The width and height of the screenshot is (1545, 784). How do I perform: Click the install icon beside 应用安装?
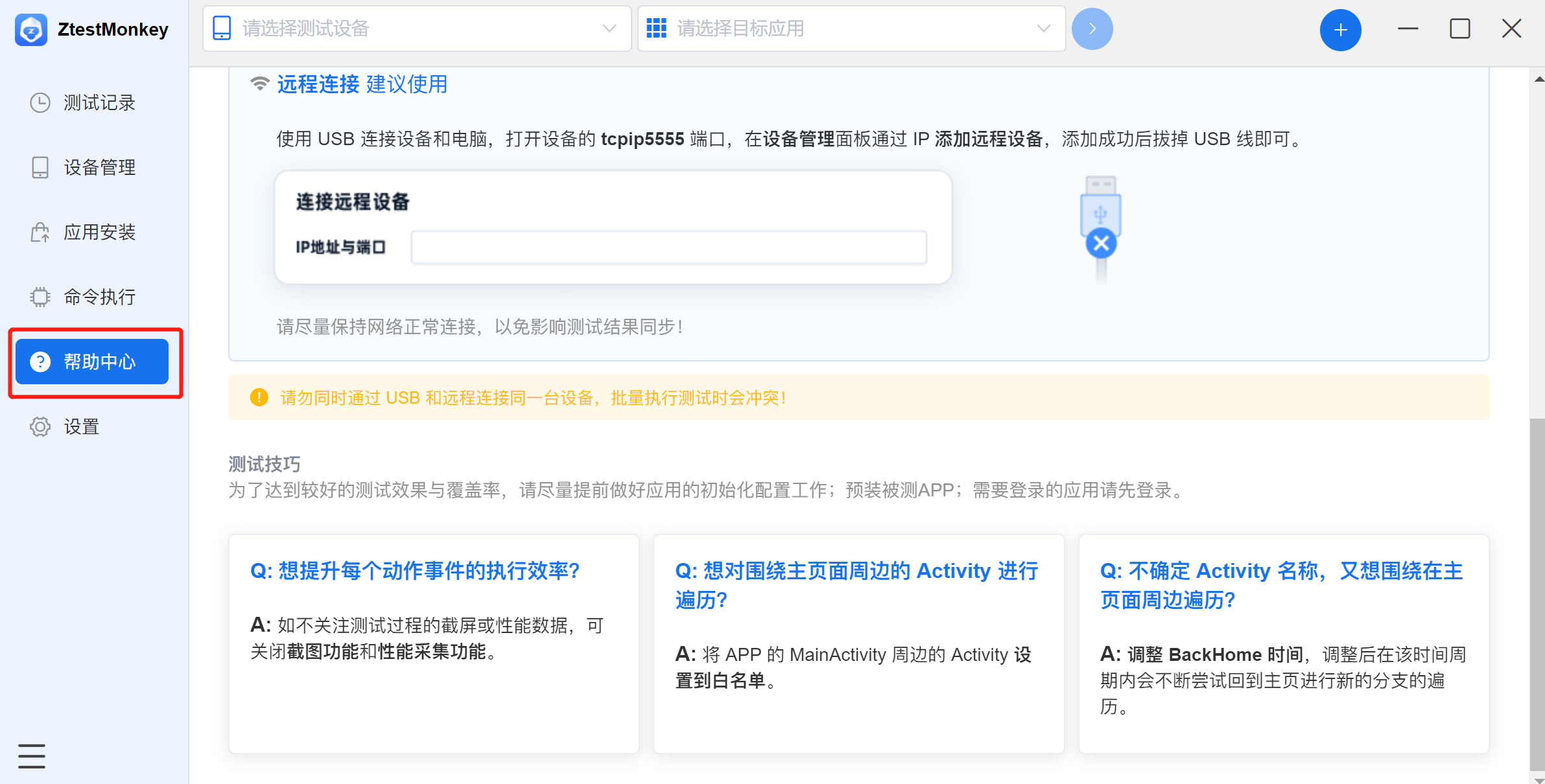point(40,232)
